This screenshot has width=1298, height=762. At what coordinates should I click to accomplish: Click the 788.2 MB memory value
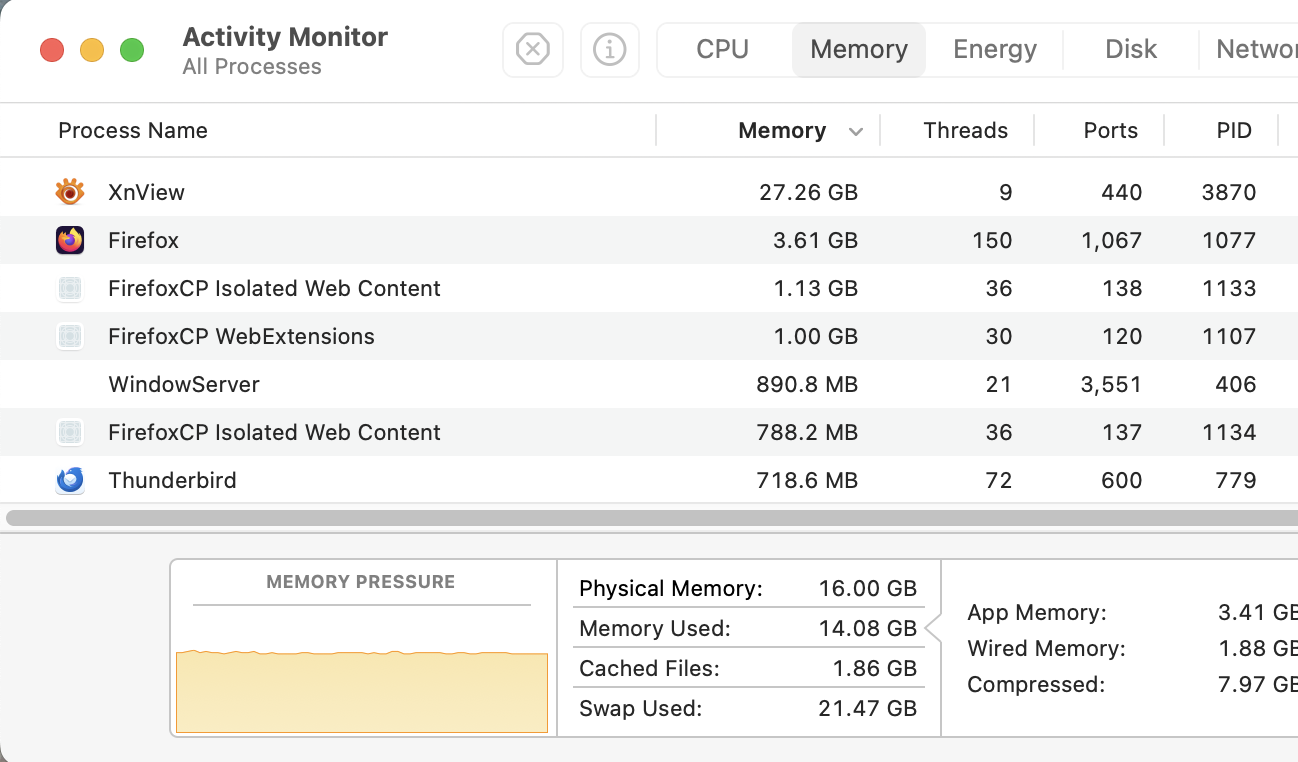coord(807,432)
